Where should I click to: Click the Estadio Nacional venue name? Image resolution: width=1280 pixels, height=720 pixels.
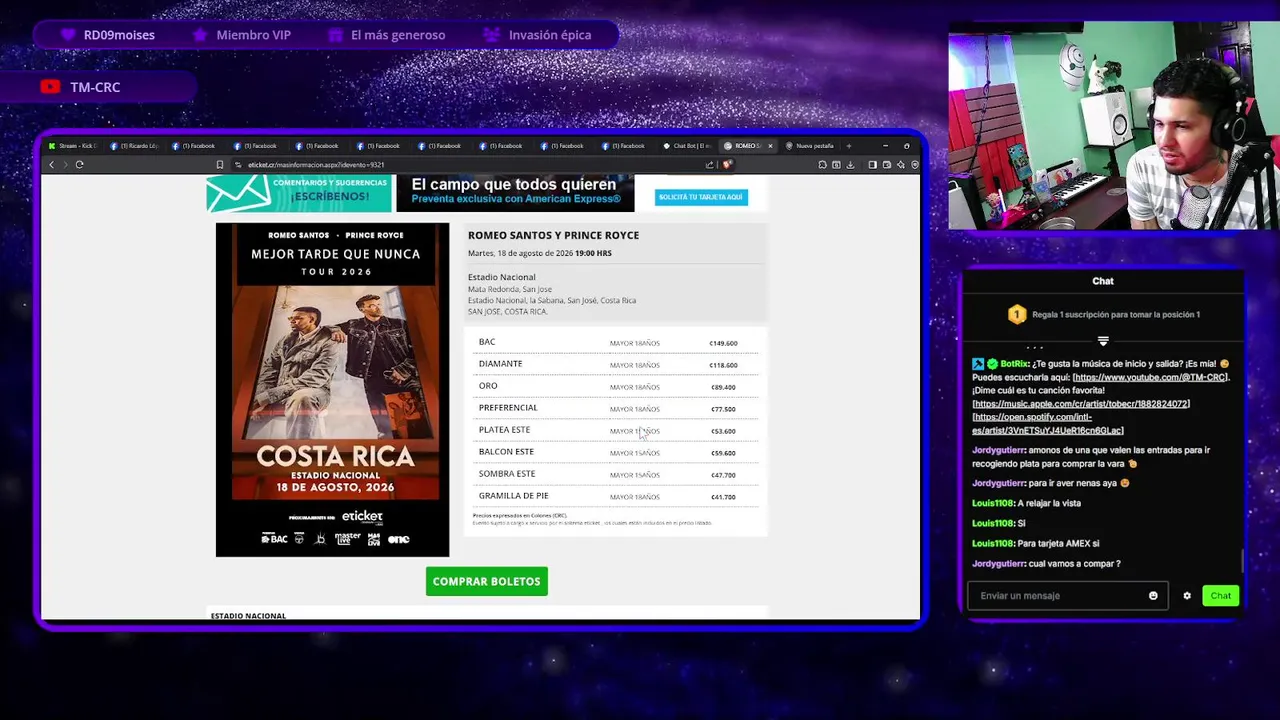[502, 277]
